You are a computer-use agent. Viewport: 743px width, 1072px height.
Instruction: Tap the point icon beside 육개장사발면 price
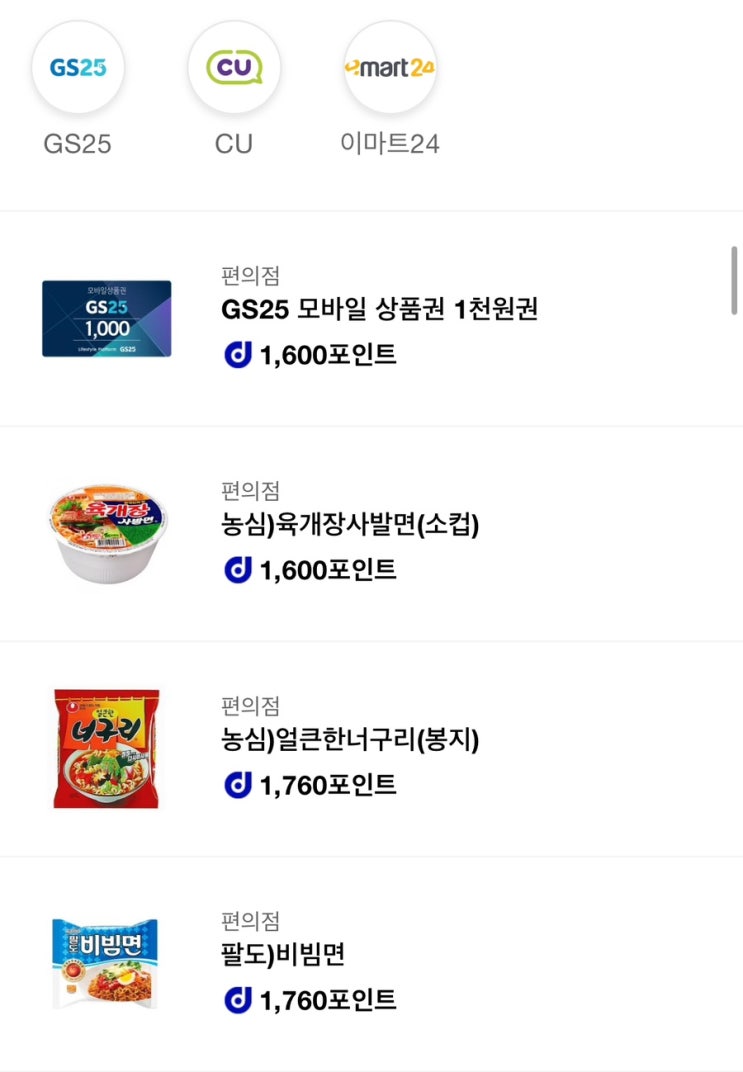pos(238,570)
